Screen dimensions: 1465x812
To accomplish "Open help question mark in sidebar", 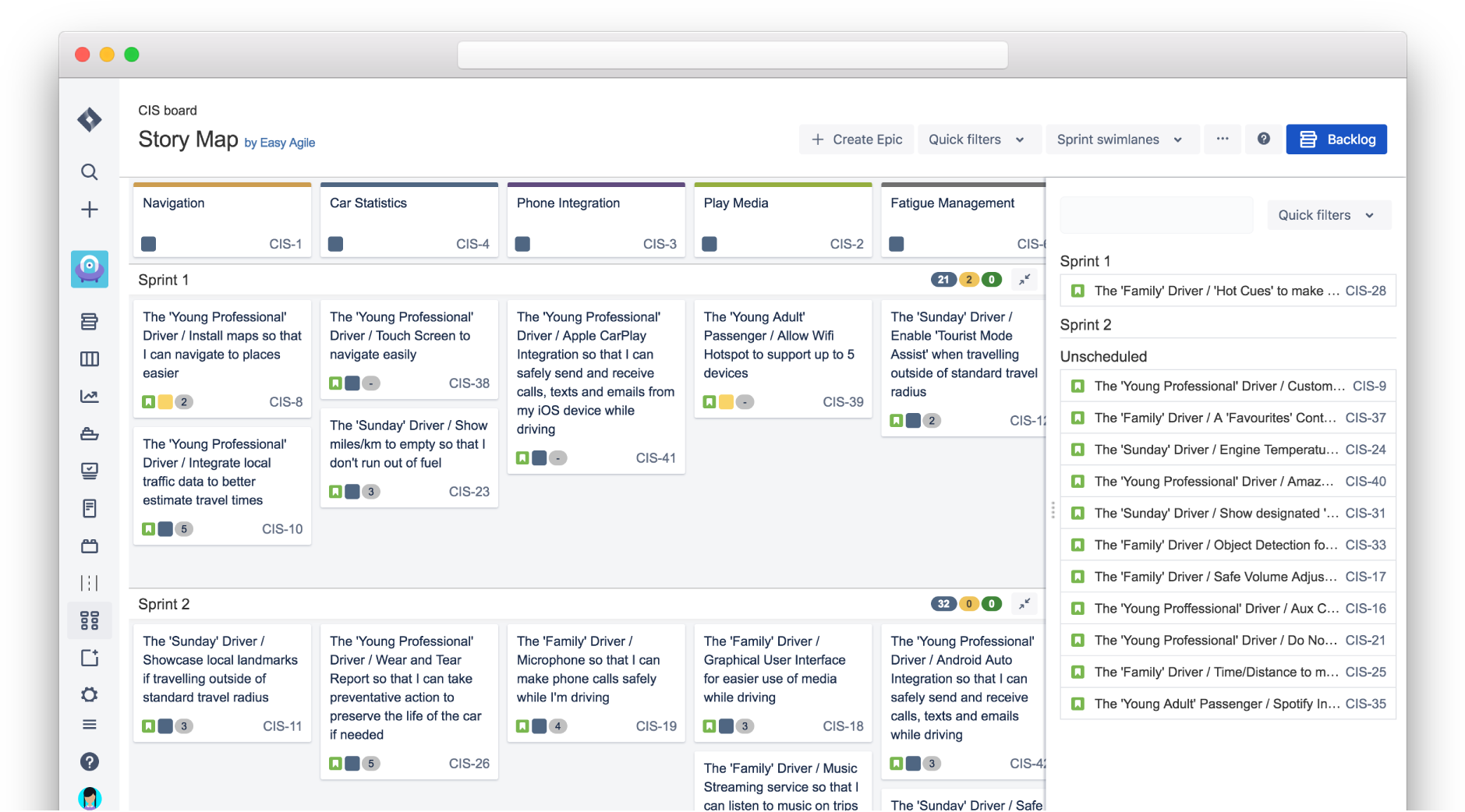I will tap(90, 761).
